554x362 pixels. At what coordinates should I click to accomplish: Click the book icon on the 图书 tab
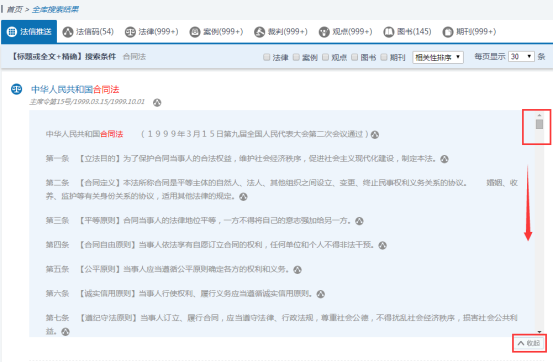389,32
